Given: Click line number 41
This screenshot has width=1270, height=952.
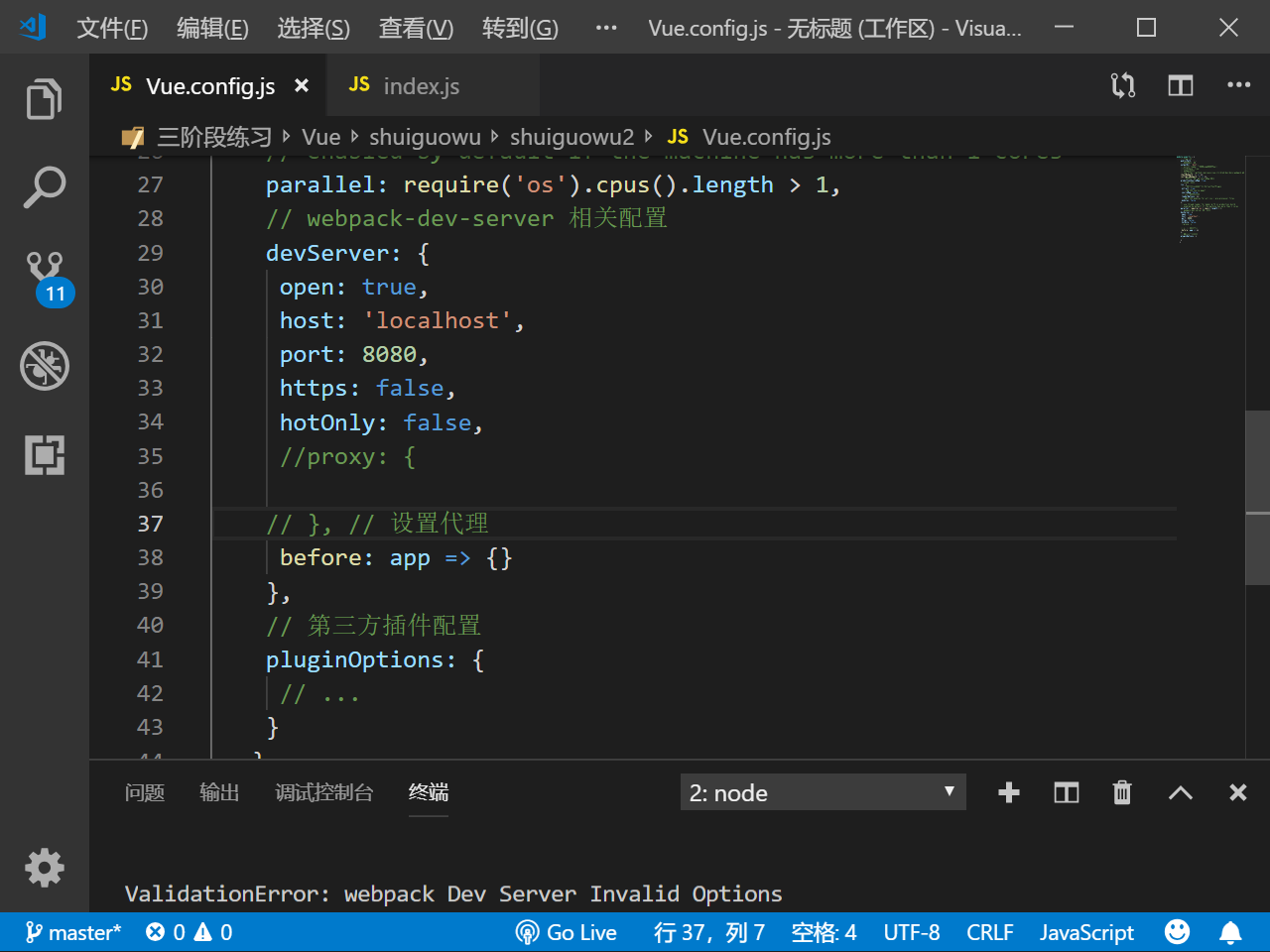Looking at the screenshot, I should click(x=150, y=659).
